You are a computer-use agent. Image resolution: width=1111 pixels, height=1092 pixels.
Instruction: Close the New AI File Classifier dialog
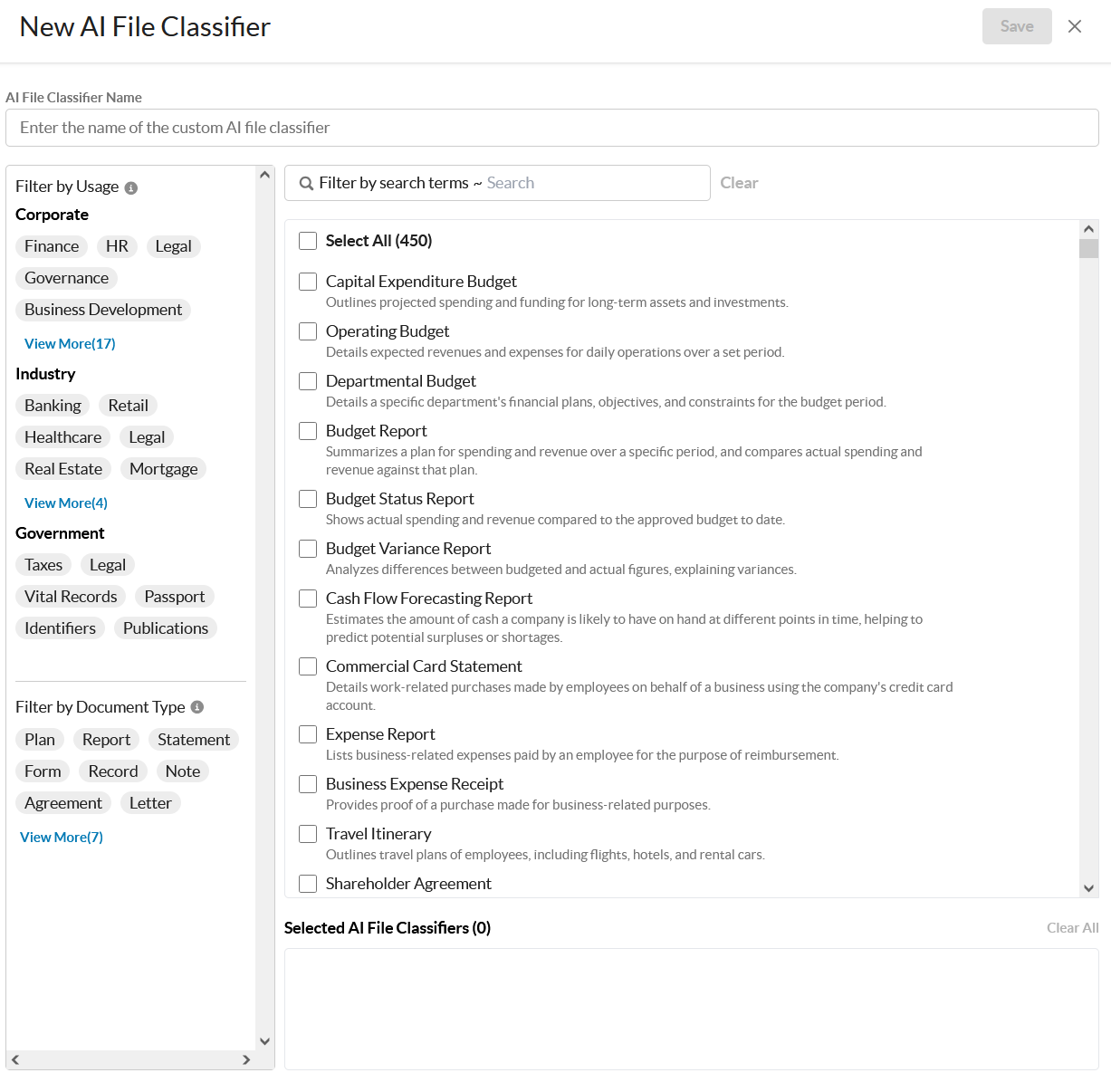1075,26
